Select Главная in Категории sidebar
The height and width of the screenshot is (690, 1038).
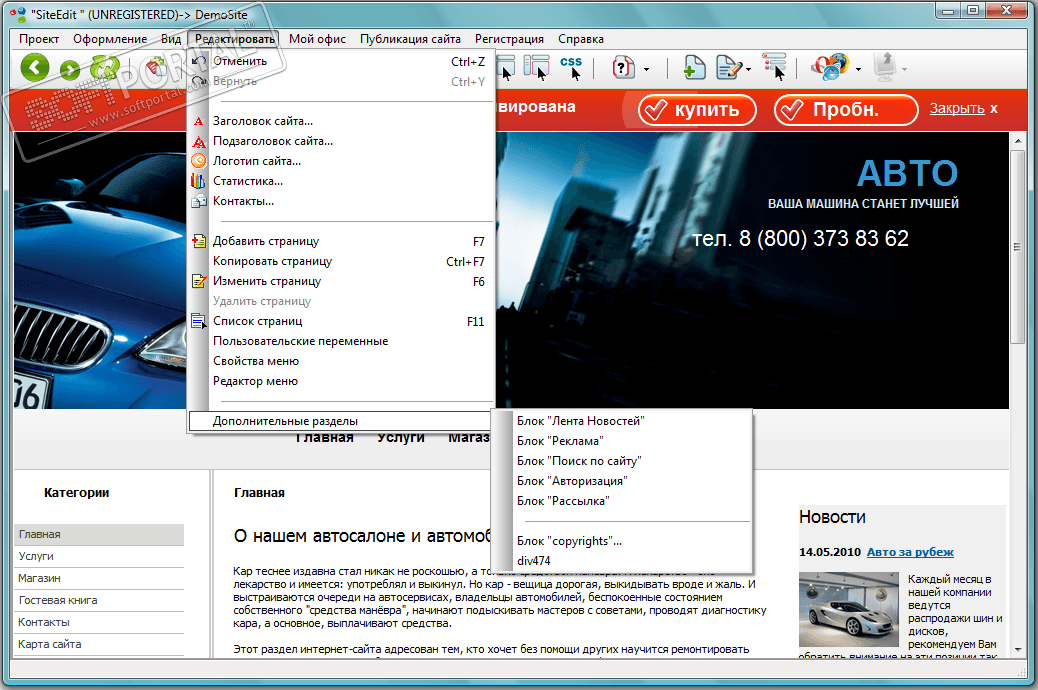(x=99, y=534)
